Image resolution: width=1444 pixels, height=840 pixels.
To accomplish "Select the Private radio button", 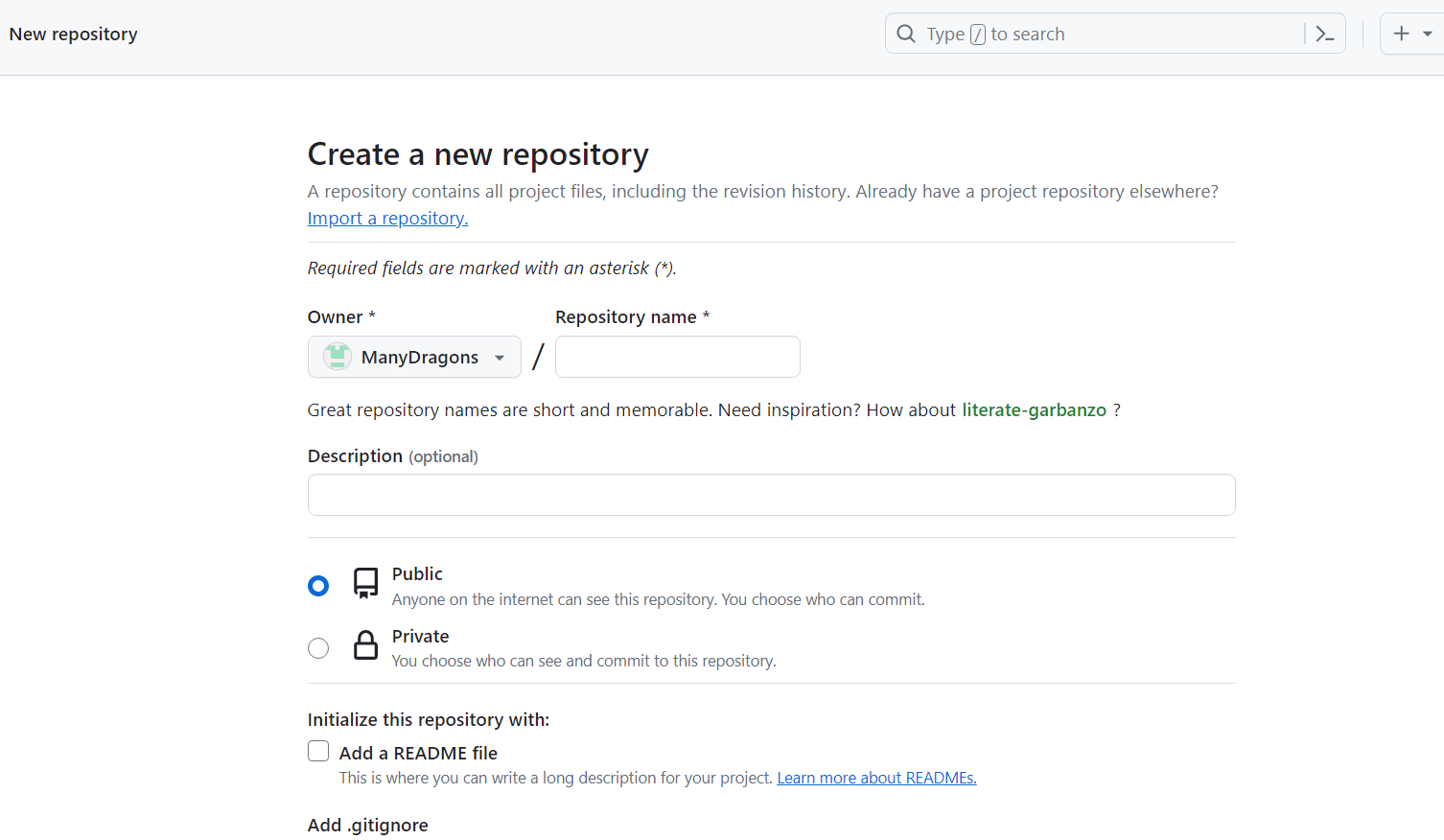I will click(318, 648).
